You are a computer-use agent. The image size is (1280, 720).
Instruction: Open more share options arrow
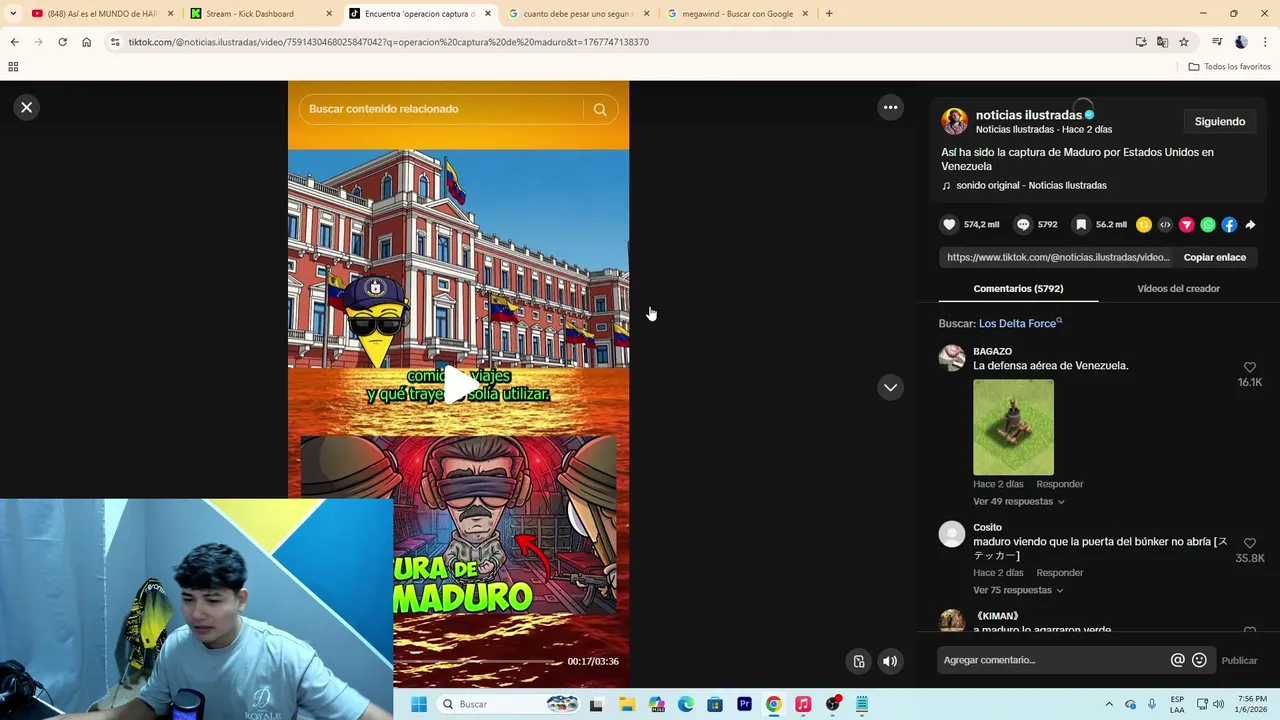tap(1250, 225)
